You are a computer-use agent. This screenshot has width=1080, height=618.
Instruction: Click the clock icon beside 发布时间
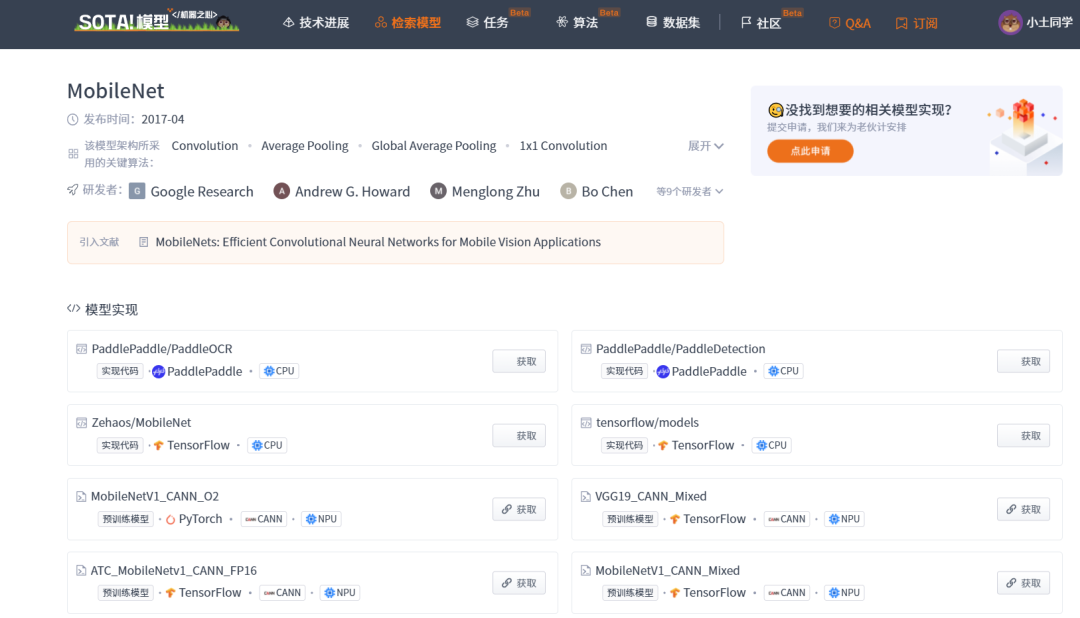tap(72, 119)
